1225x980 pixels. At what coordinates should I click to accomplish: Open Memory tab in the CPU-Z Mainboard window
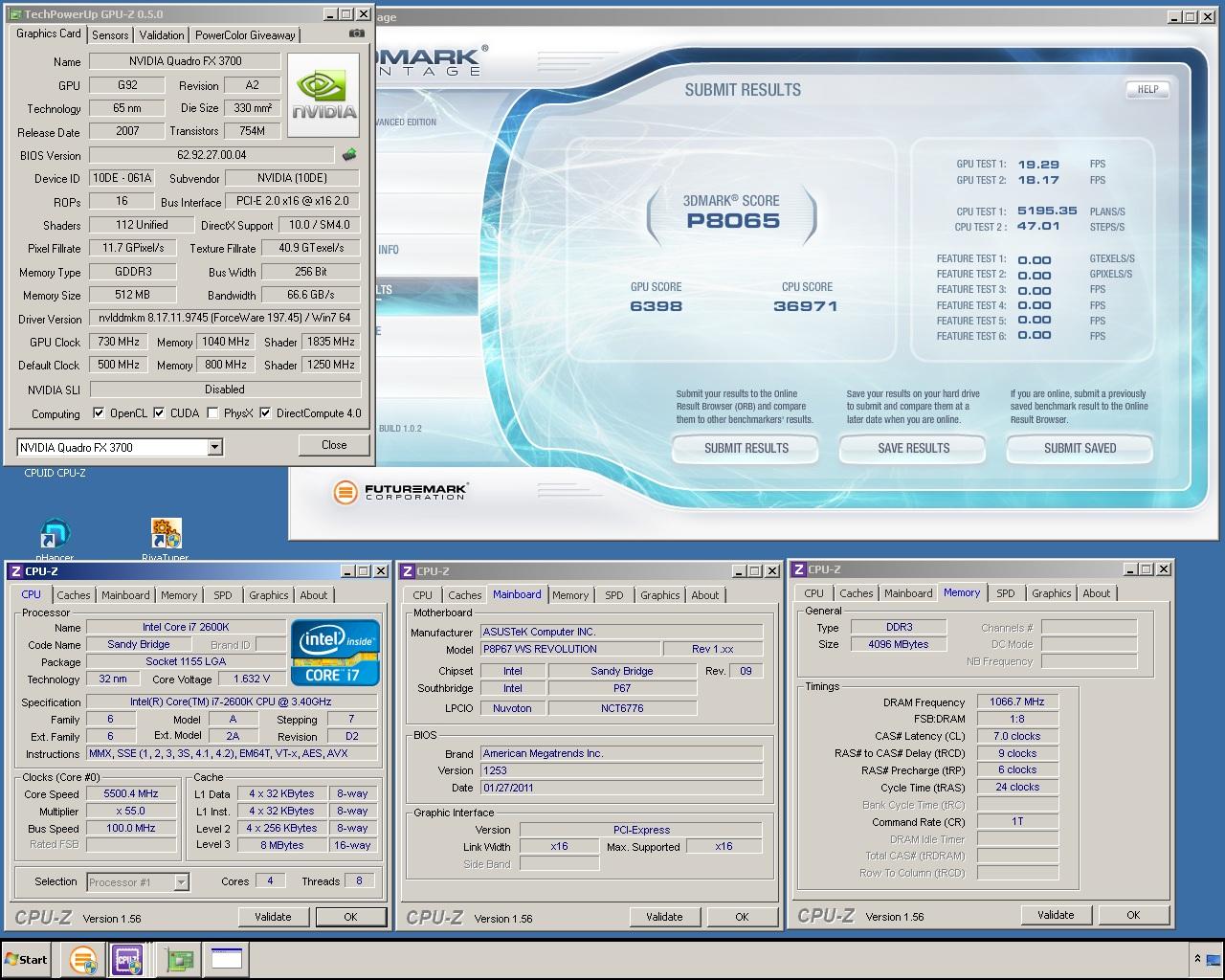pyautogui.click(x=570, y=595)
